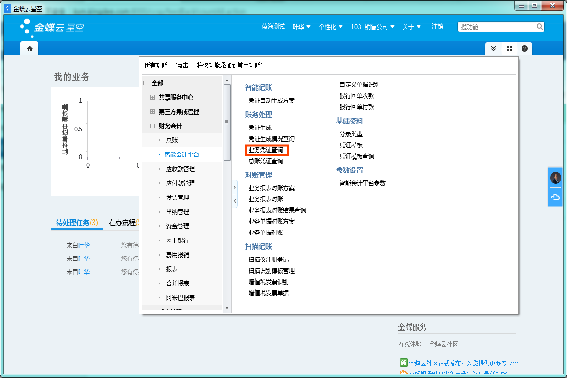Open the 关于 dropdown menu
This screenshot has height=378, width=567.
point(412,27)
